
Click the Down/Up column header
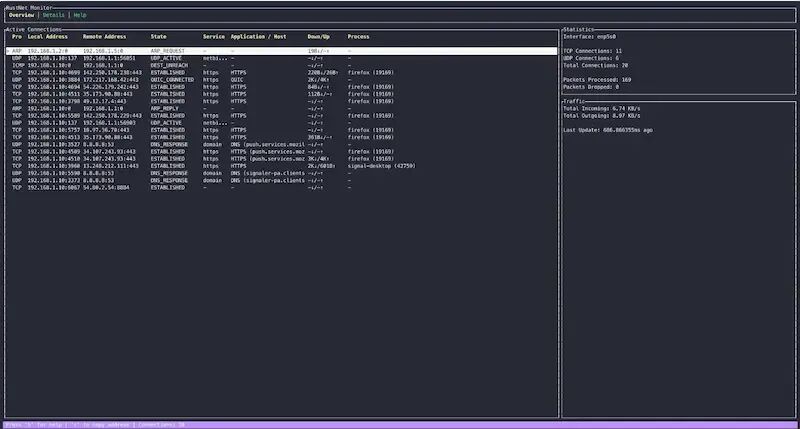click(x=318, y=37)
